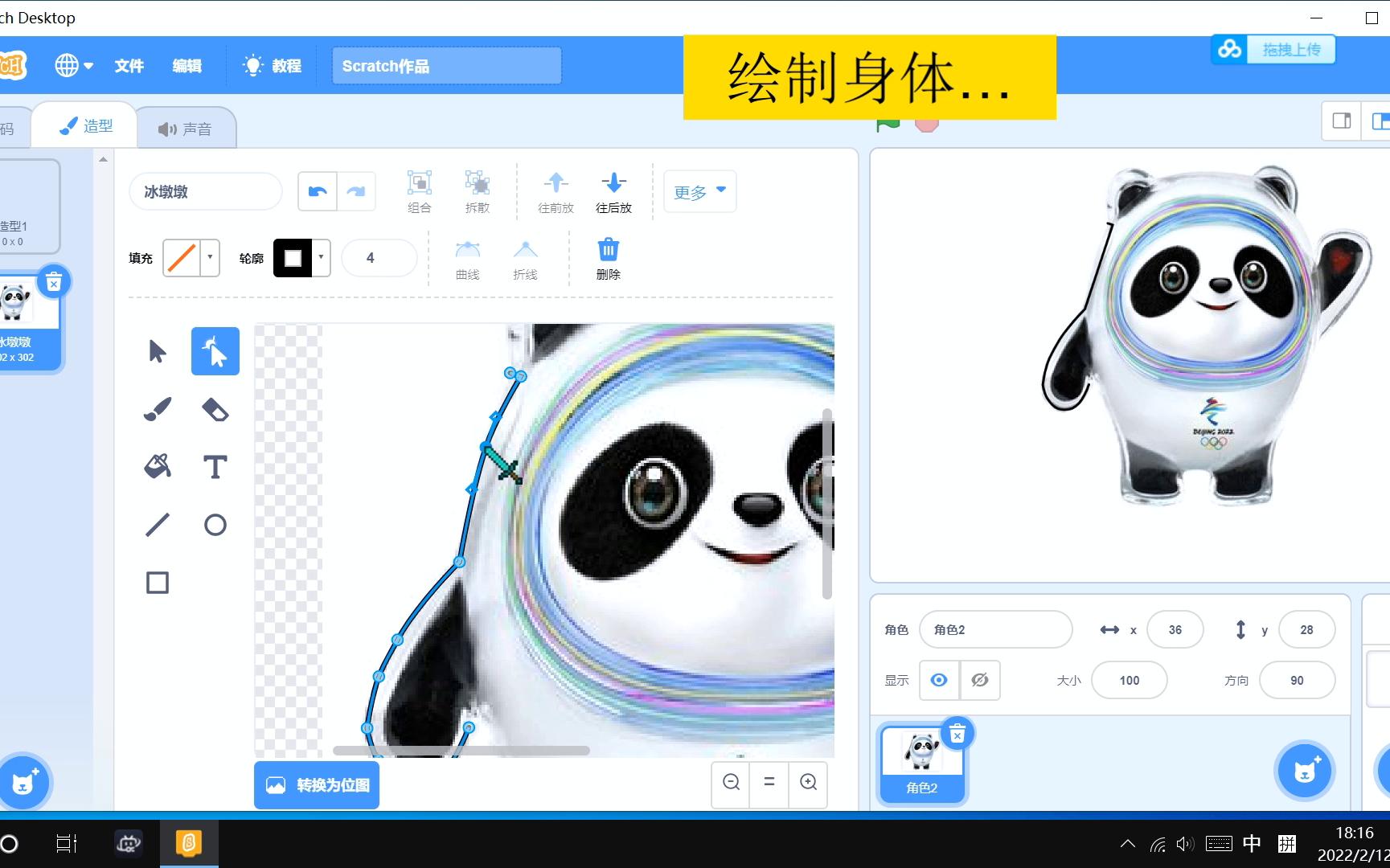Click the direction (方向) field 90

1297,680
